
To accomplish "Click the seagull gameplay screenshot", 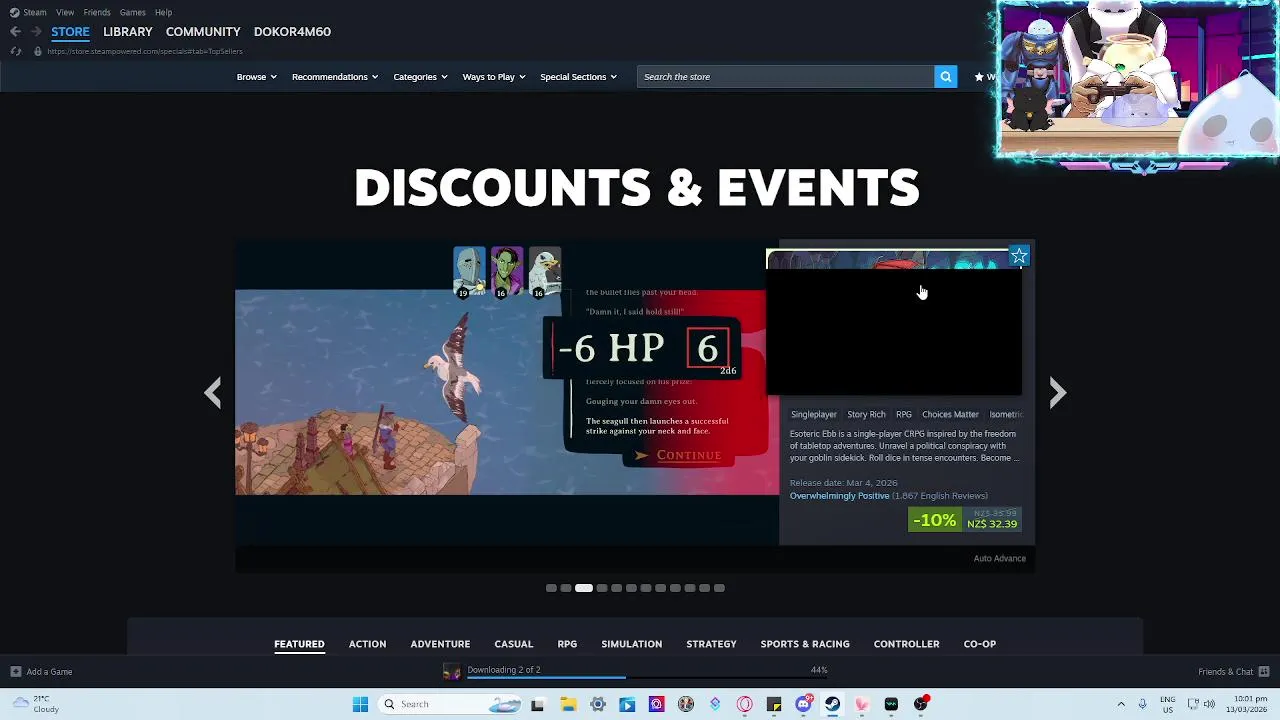I will point(506,392).
